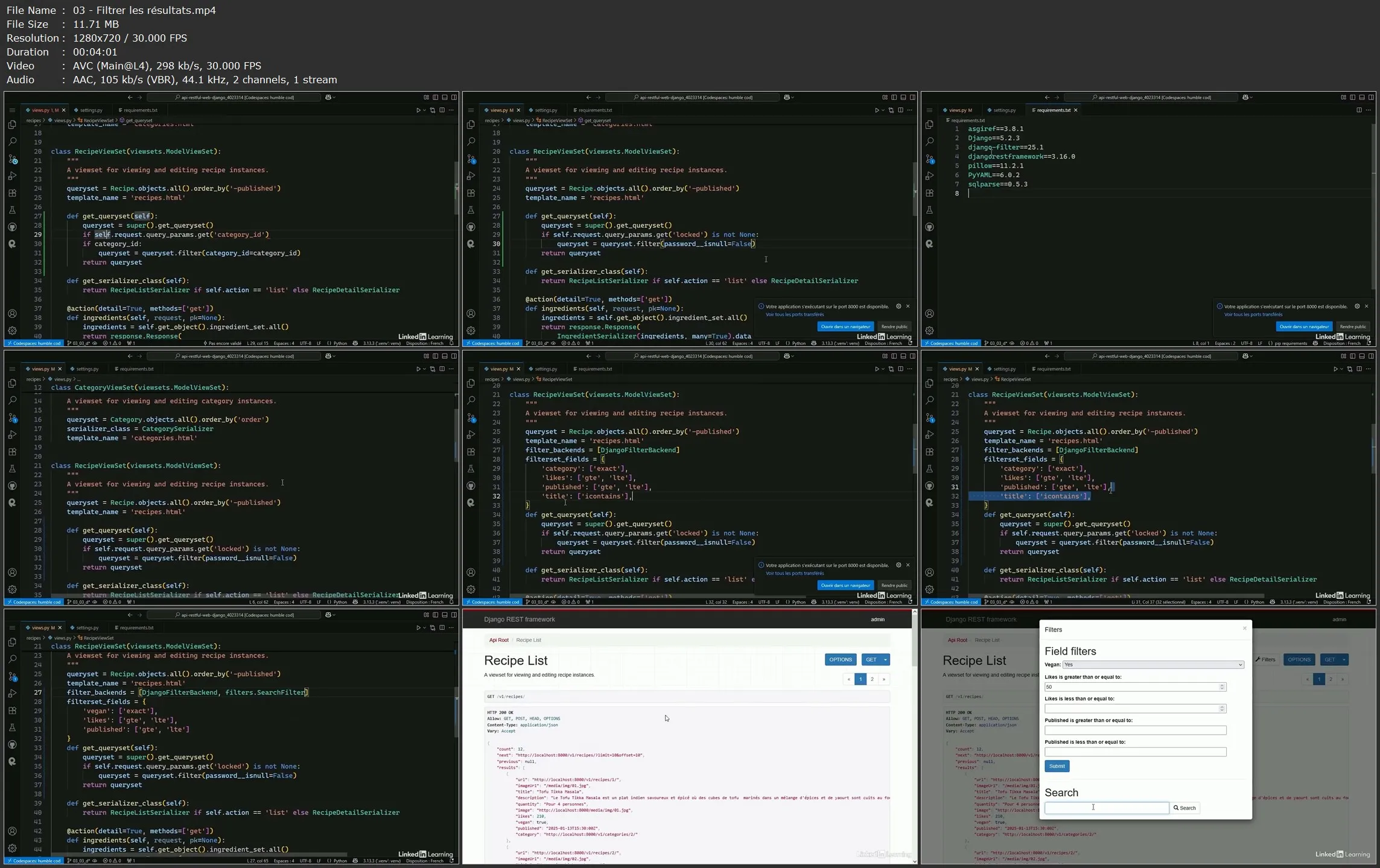Switch to requirements.txt tab in category_id frame
This screenshot has height=868, width=1380.
click(138, 110)
